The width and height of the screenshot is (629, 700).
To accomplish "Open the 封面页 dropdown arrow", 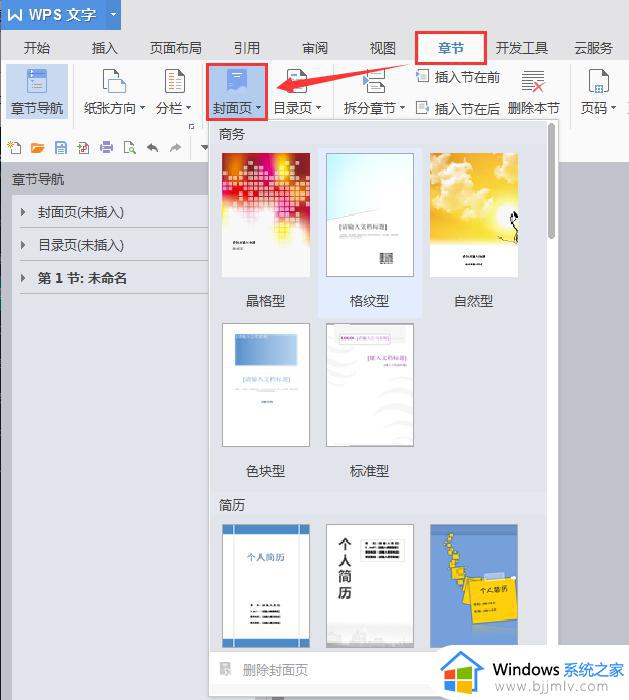I will [x=258, y=108].
